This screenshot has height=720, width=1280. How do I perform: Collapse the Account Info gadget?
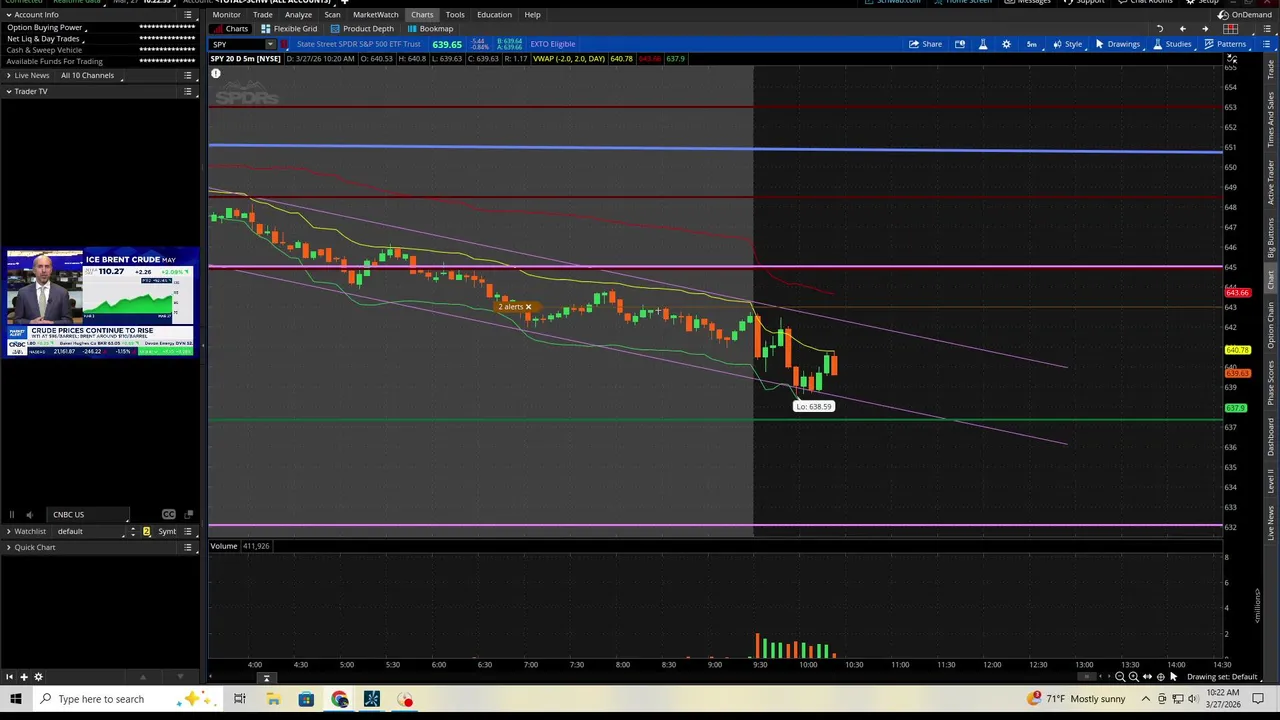point(9,15)
